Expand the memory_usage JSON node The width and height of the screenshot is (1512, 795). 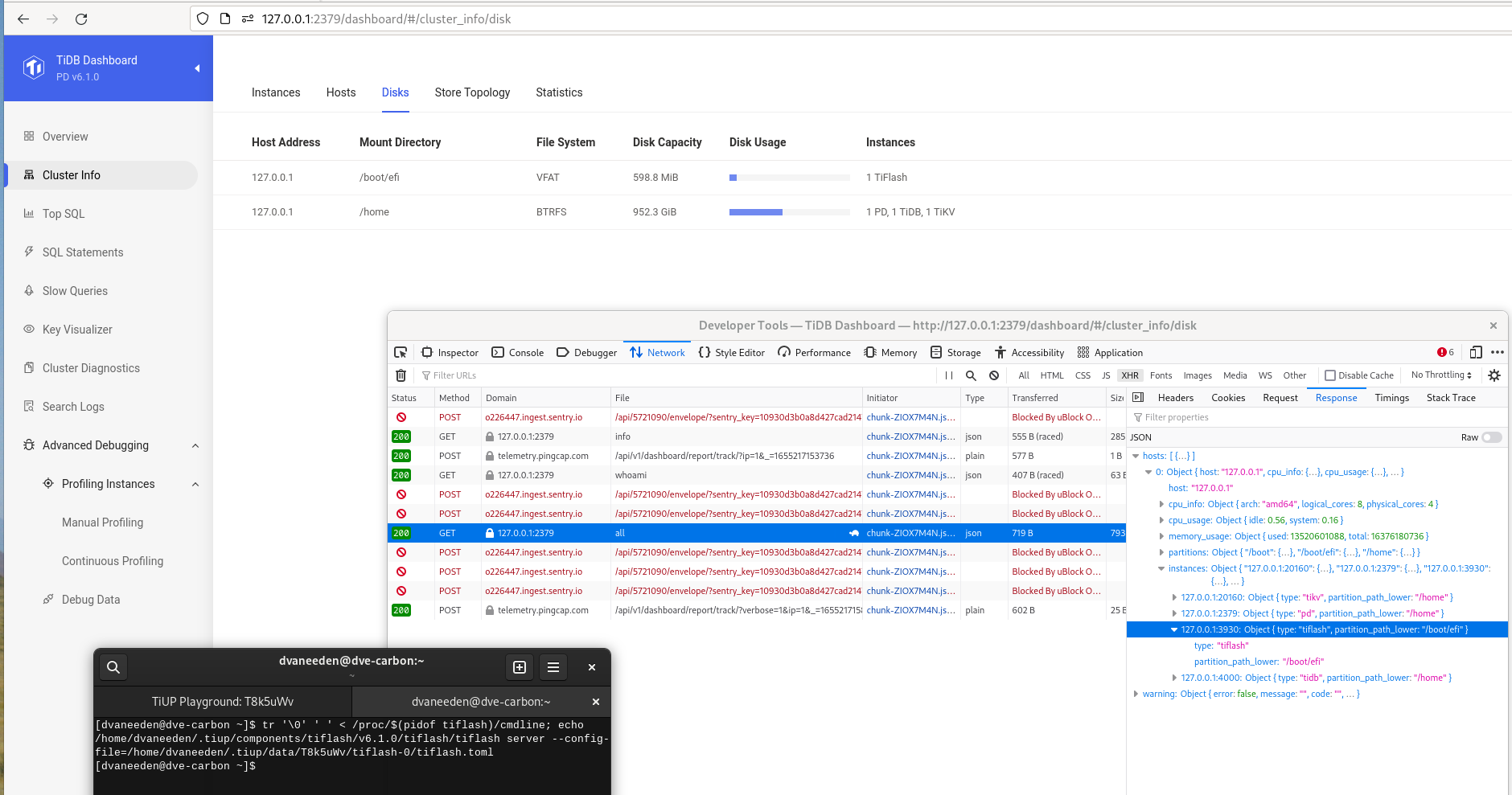pos(1161,536)
